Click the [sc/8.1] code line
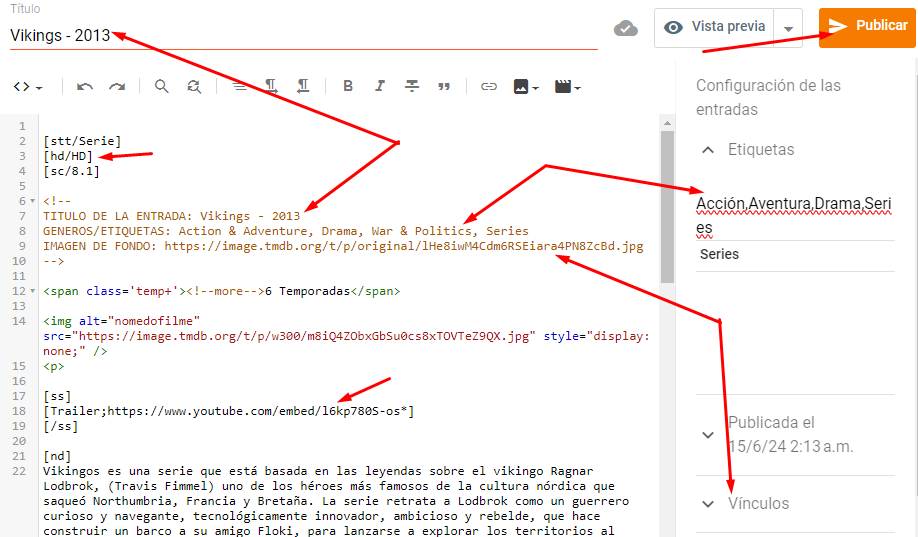The image size is (918, 537). tap(71, 171)
